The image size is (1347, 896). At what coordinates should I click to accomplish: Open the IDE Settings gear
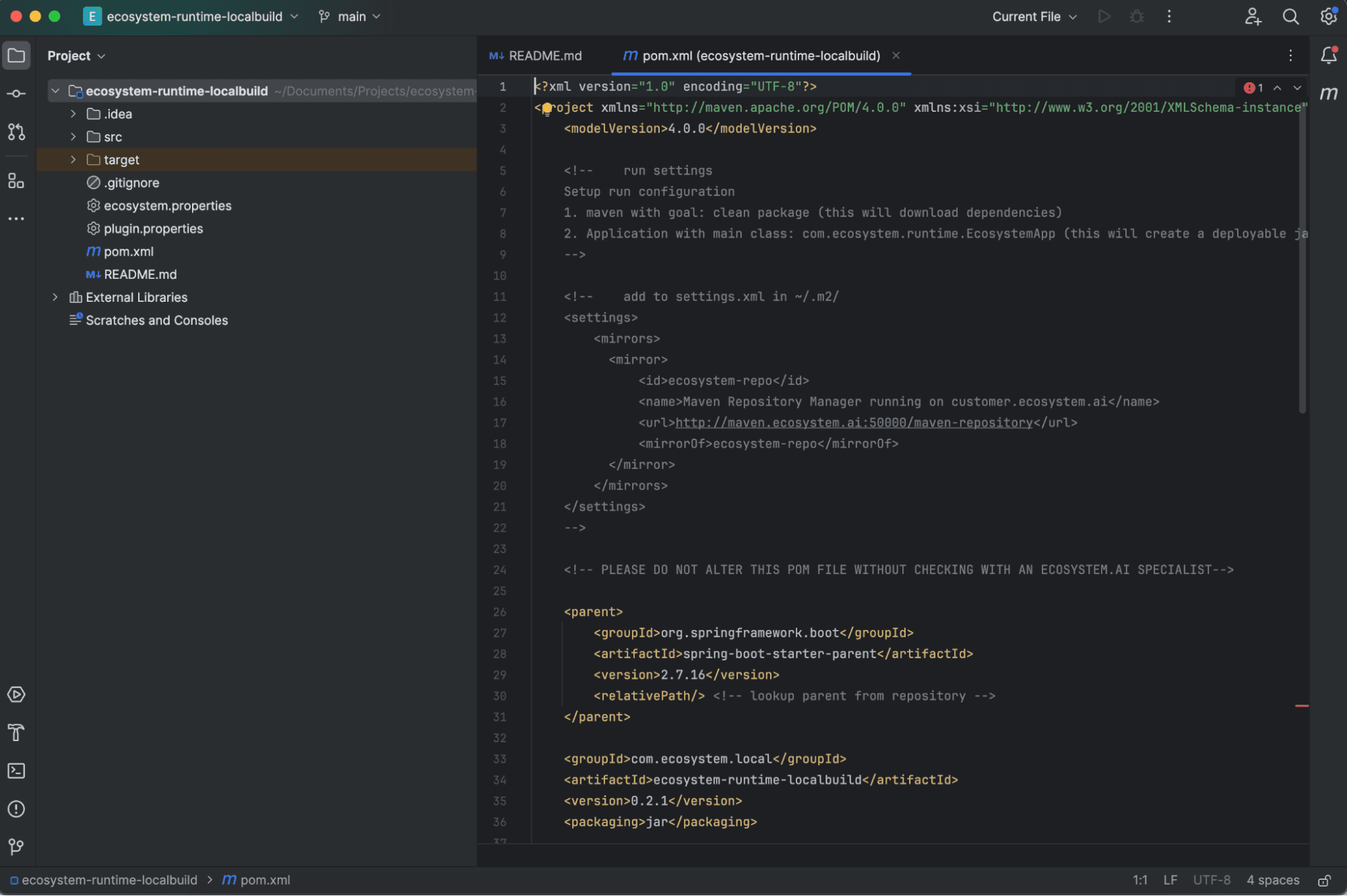point(1328,16)
